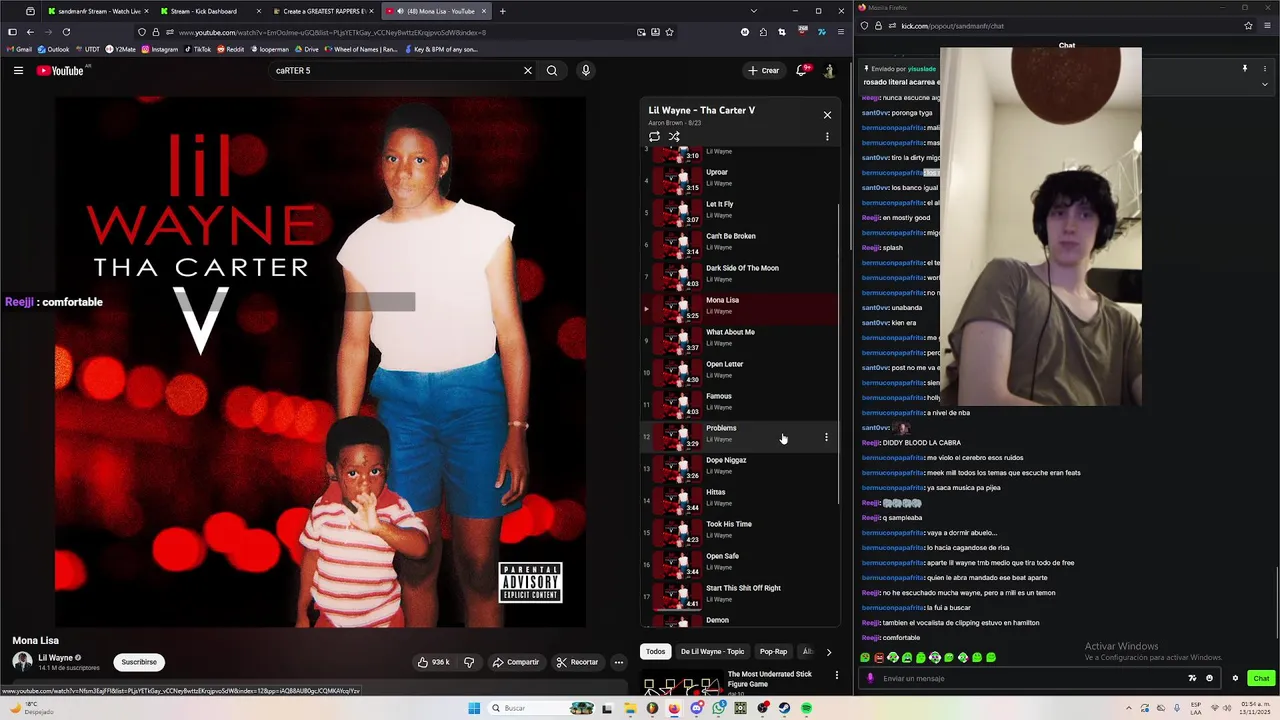Open more video actions ellipsis

click(x=619, y=662)
